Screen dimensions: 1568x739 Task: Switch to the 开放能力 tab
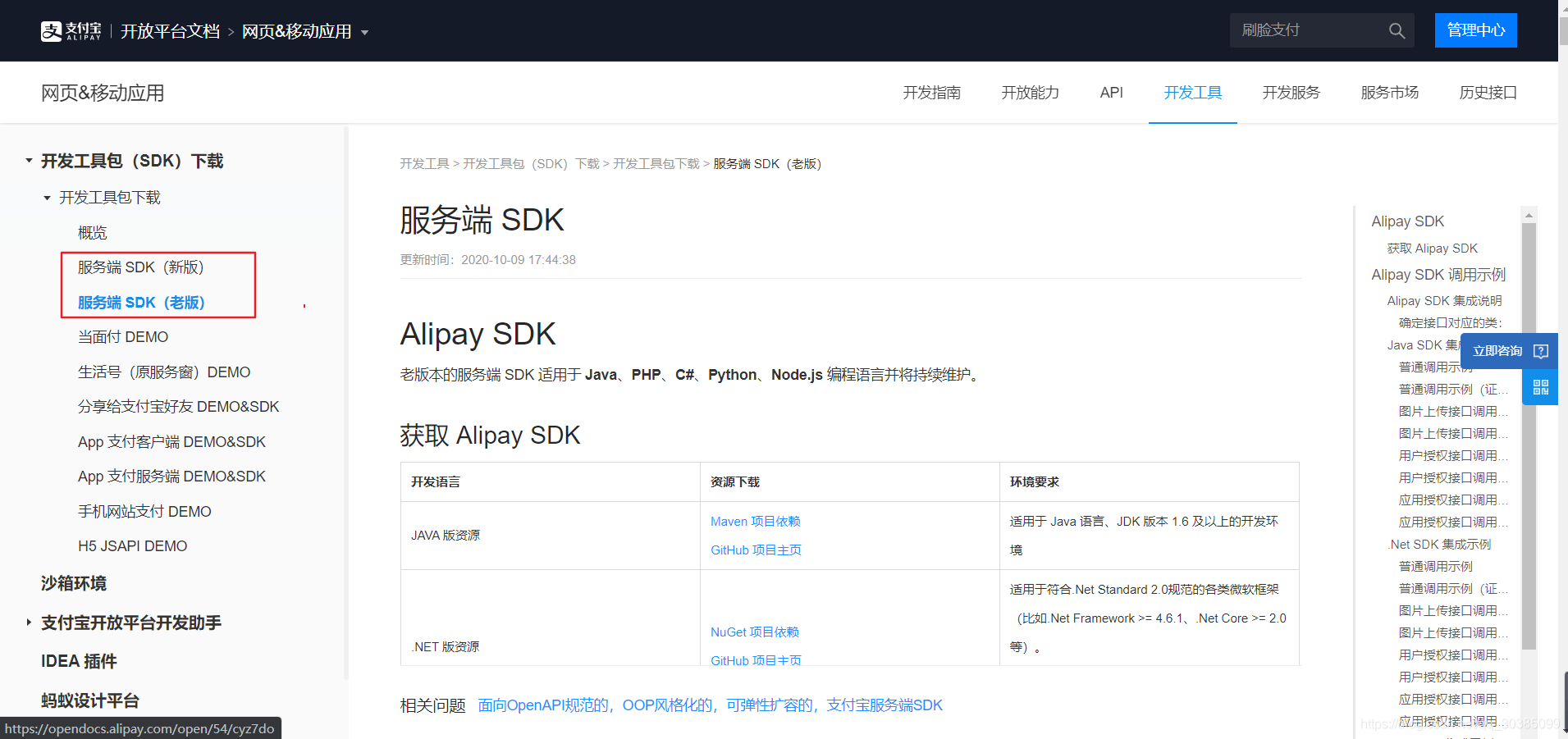pos(1030,93)
